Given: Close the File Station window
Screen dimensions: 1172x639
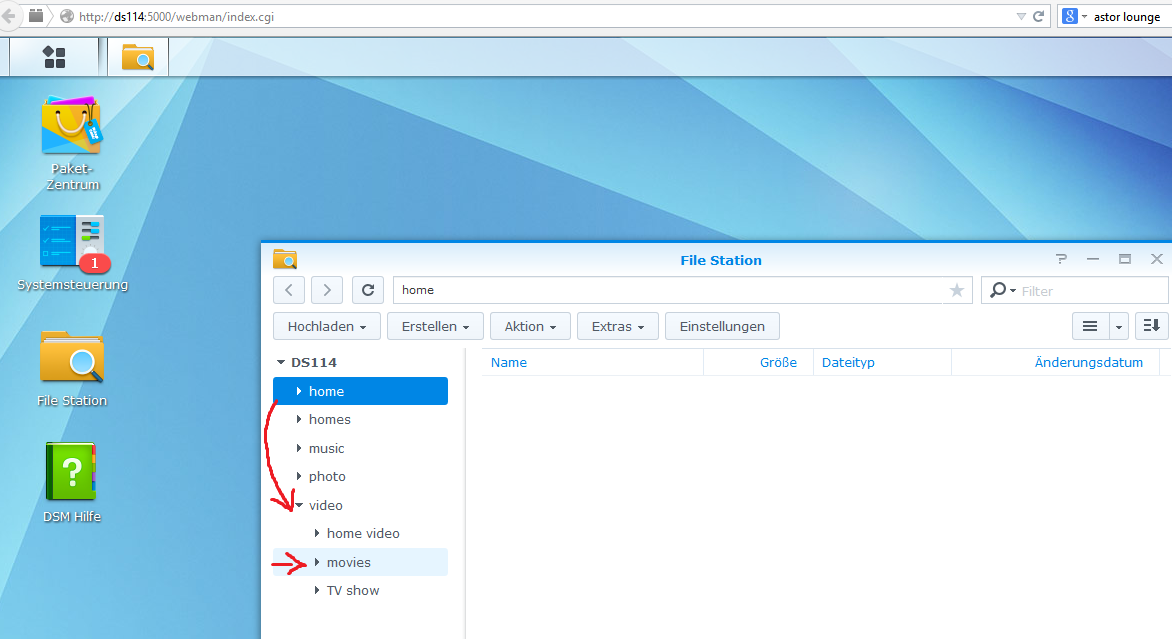Looking at the screenshot, I should (1157, 259).
